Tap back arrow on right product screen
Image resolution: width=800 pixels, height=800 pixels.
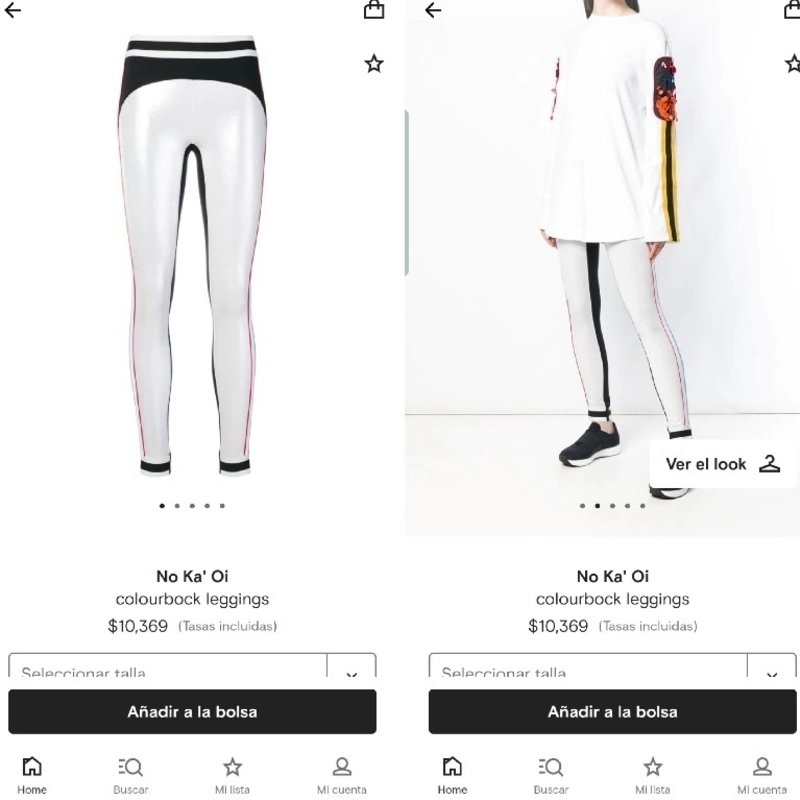tap(433, 10)
